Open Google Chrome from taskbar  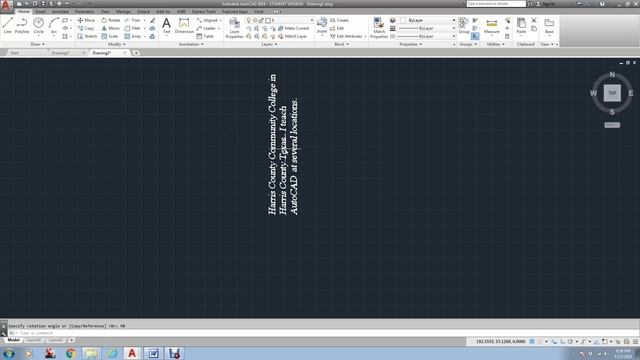click(71, 353)
